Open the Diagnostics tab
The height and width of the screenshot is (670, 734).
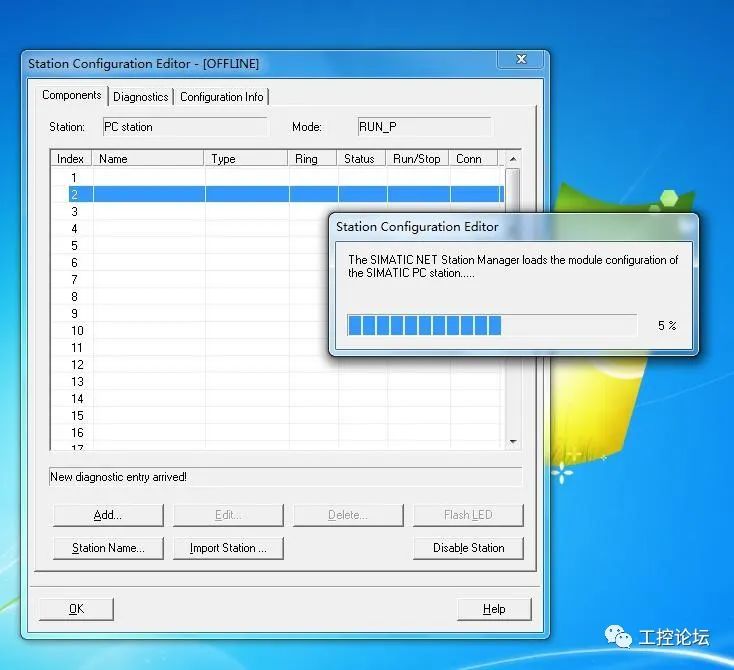[140, 97]
